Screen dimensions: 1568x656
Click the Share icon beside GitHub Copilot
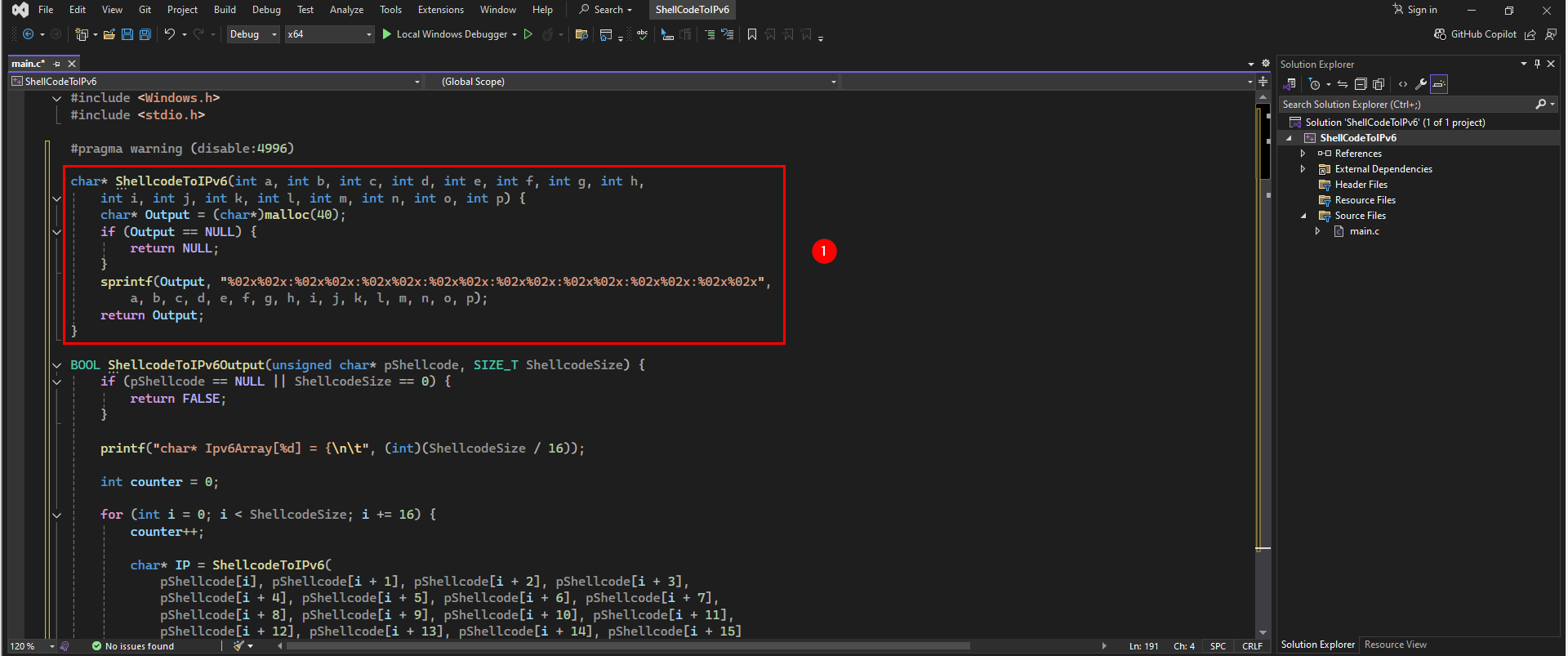(1530, 34)
